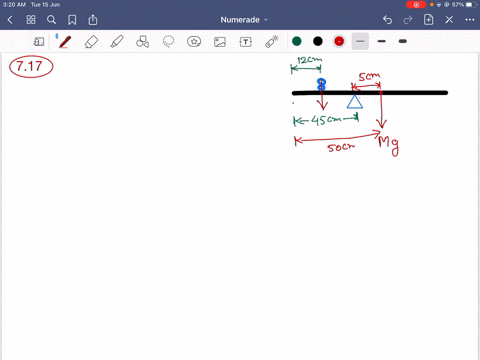Select the Pen tool
The width and height of the screenshot is (480, 360).
click(x=65, y=42)
